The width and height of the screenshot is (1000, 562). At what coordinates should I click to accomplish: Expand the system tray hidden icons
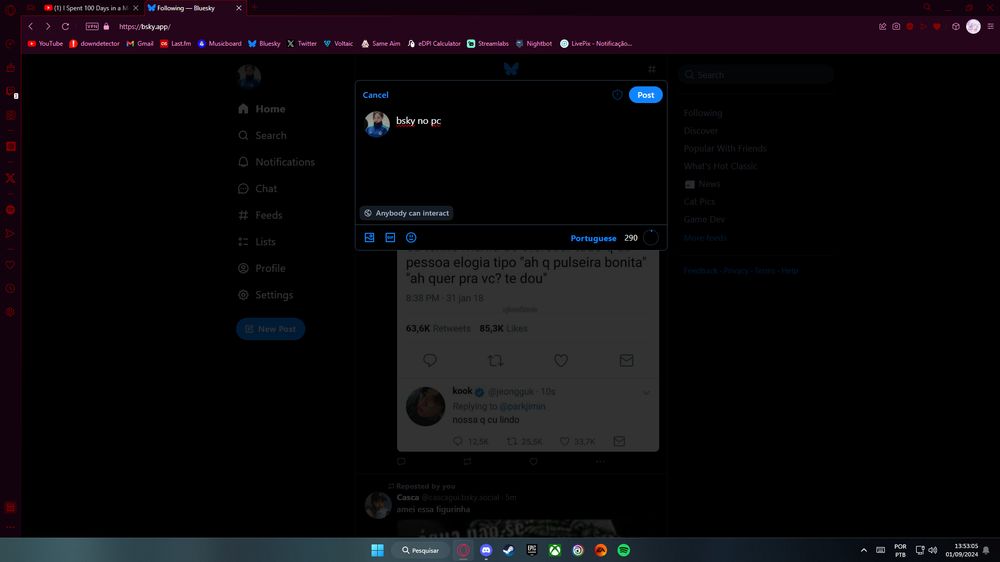coord(864,550)
